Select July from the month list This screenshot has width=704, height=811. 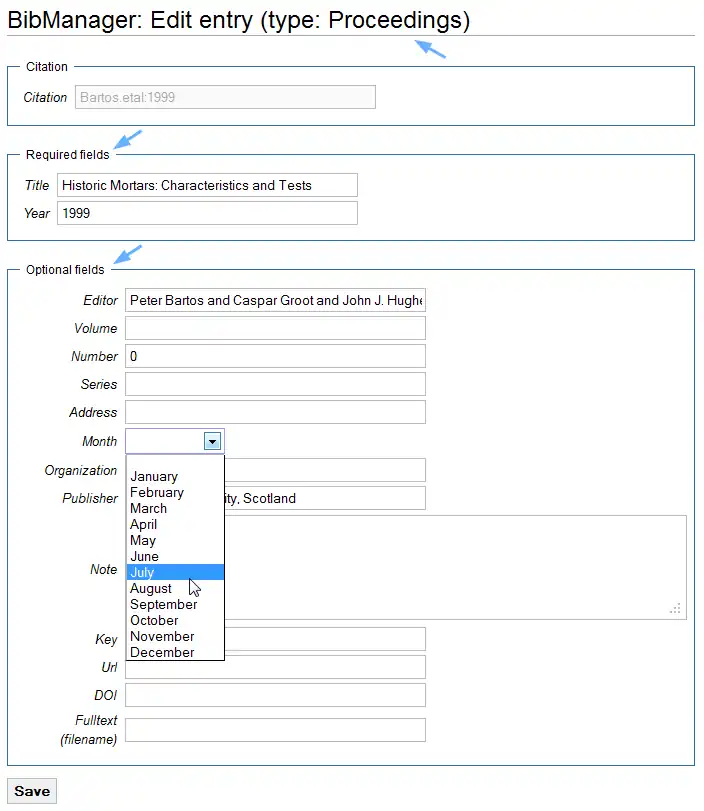coord(175,572)
